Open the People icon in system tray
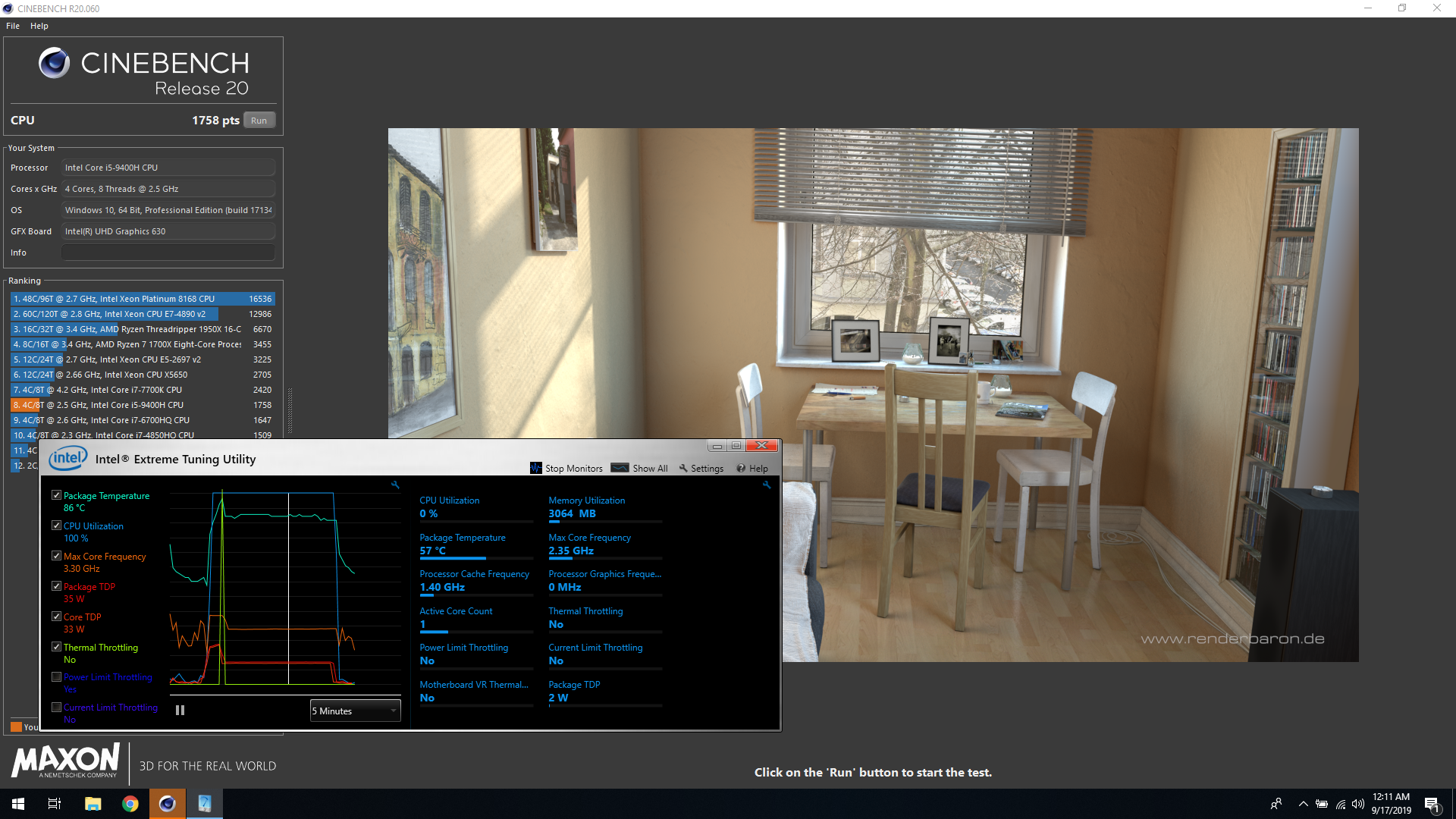Screen dimensions: 1456x819 (1276, 804)
